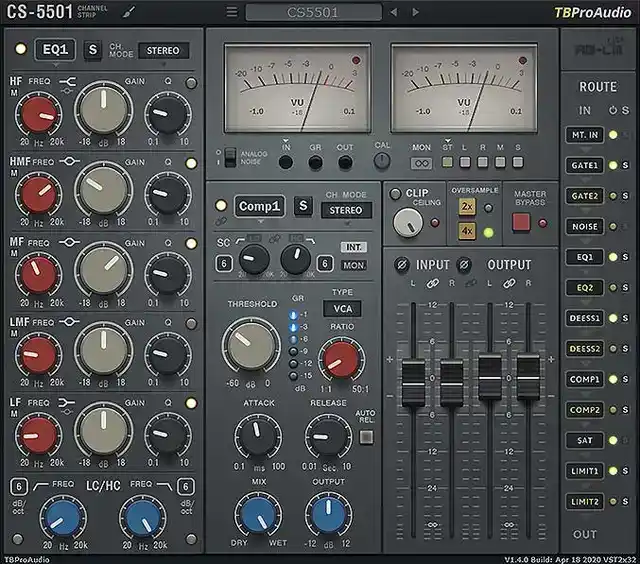Toggle EQ1 module power LED
640x564 pixels.
[x=20, y=49]
